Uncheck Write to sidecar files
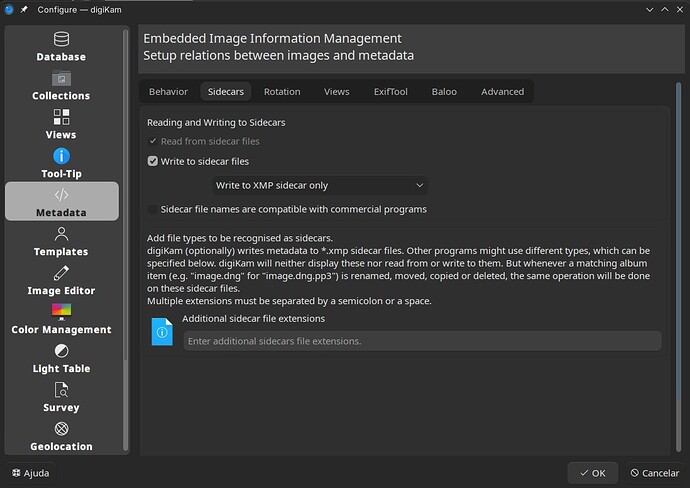This screenshot has height=488, width=690. point(153,161)
